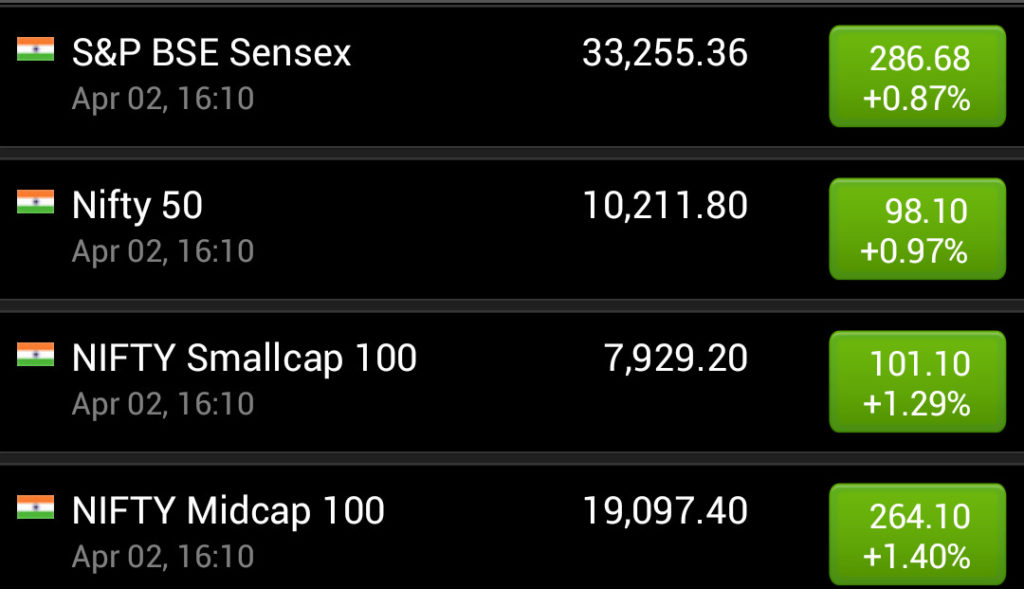This screenshot has height=589, width=1024.
Task: Click the Sensex price 33,255.36
Action: coord(665,53)
